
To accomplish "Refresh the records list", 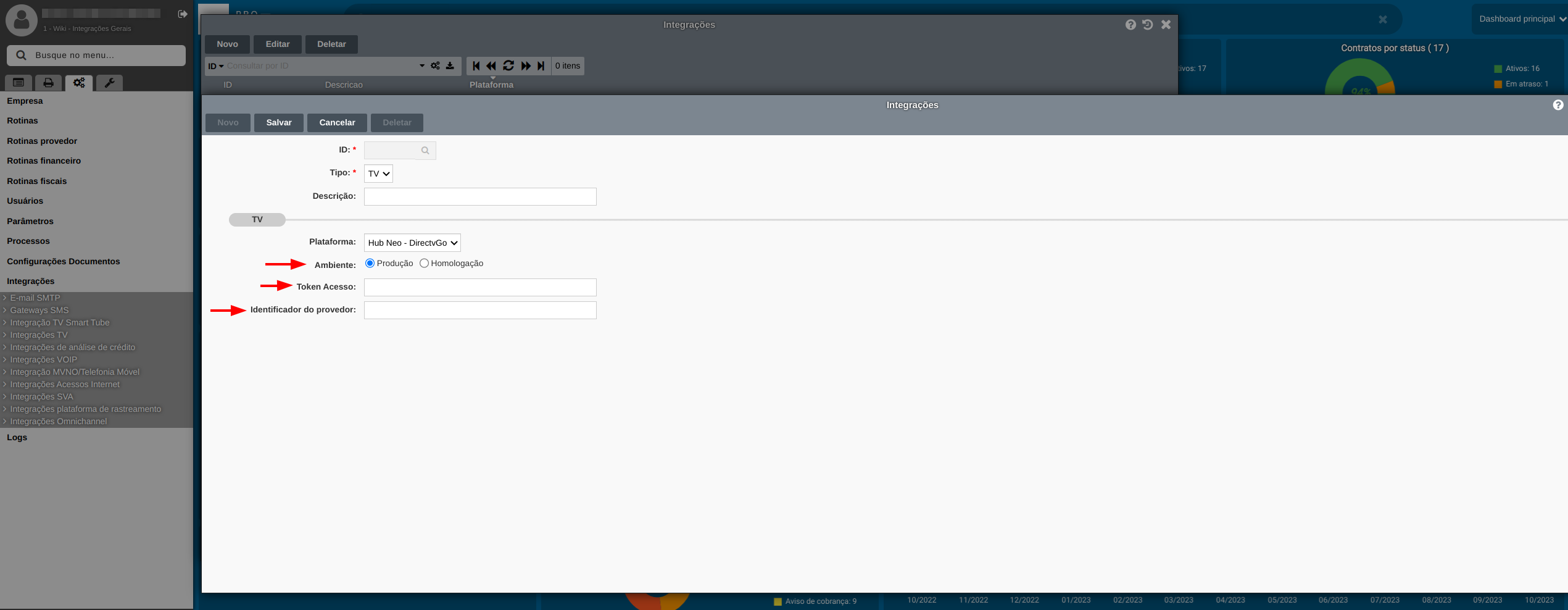I will [508, 65].
